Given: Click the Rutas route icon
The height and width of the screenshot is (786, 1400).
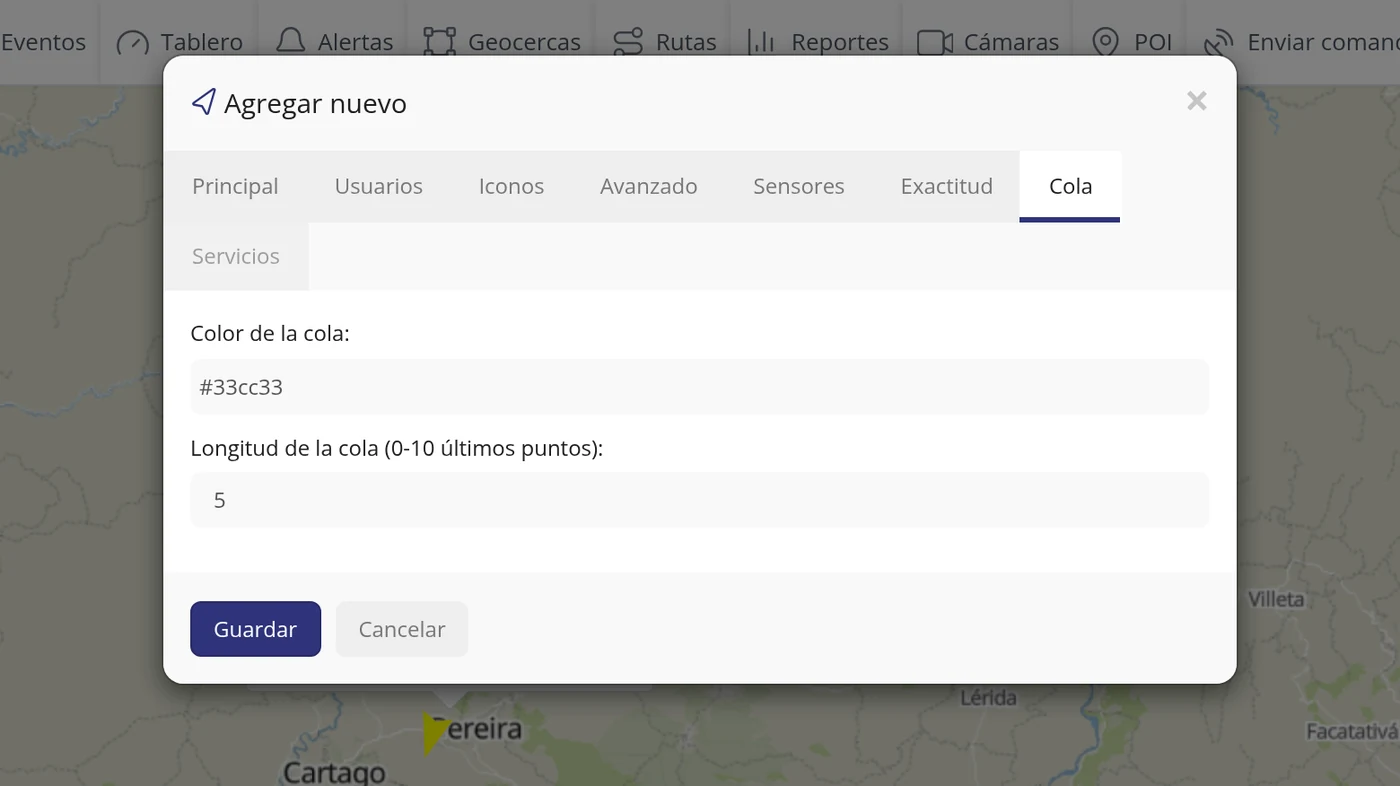Looking at the screenshot, I should [x=628, y=42].
